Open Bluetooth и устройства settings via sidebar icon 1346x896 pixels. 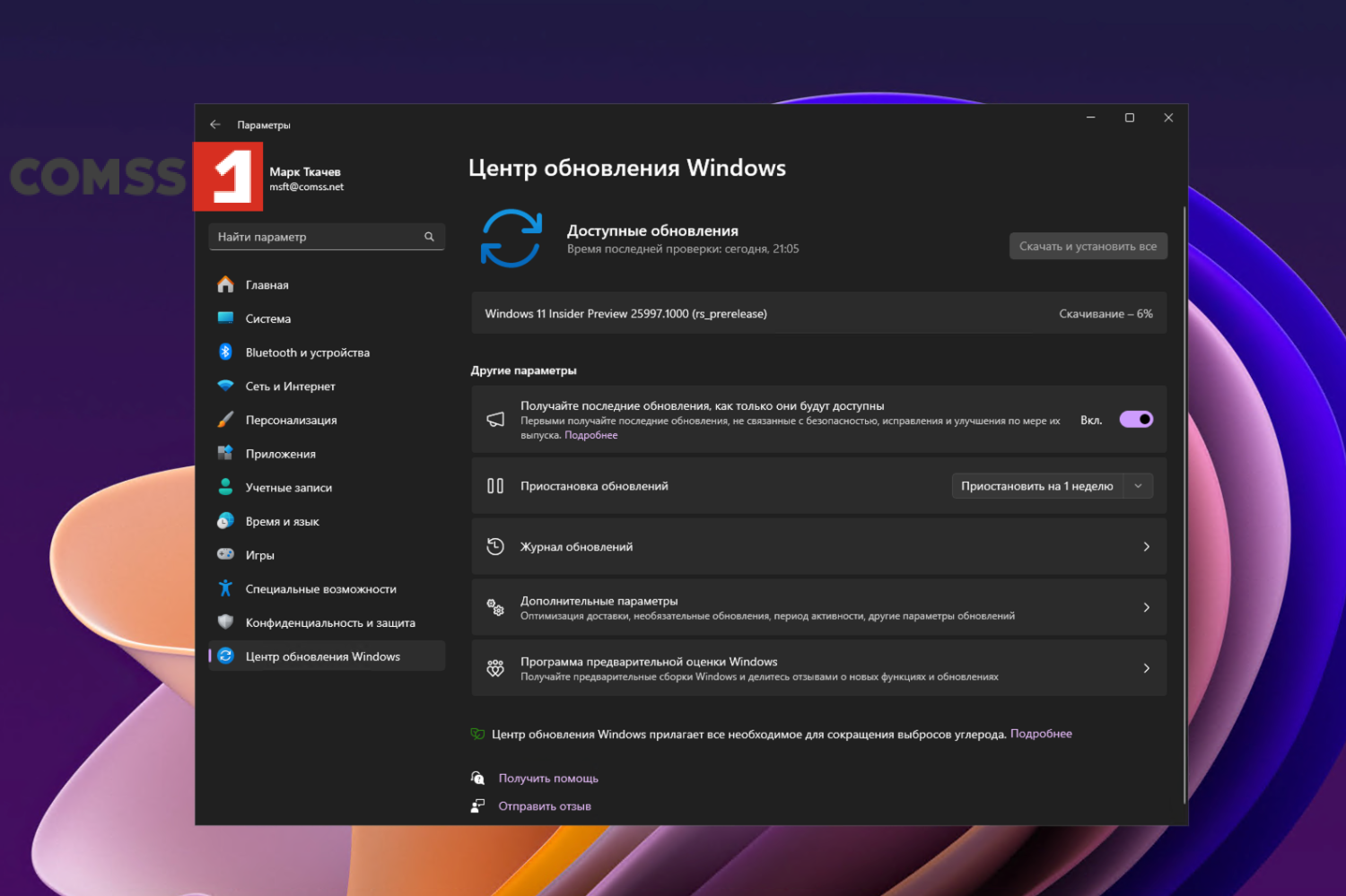[225, 352]
